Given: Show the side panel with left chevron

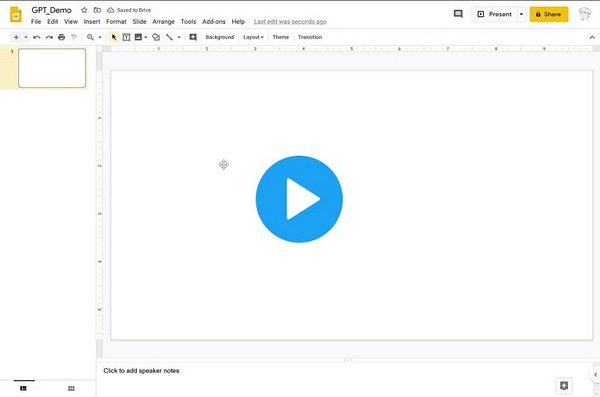Looking at the screenshot, I should pyautogui.click(x=595, y=374).
